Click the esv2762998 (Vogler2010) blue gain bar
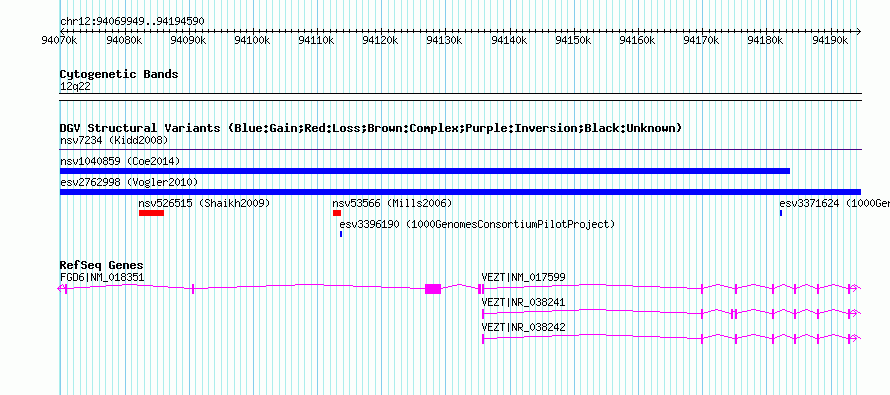 (460, 192)
